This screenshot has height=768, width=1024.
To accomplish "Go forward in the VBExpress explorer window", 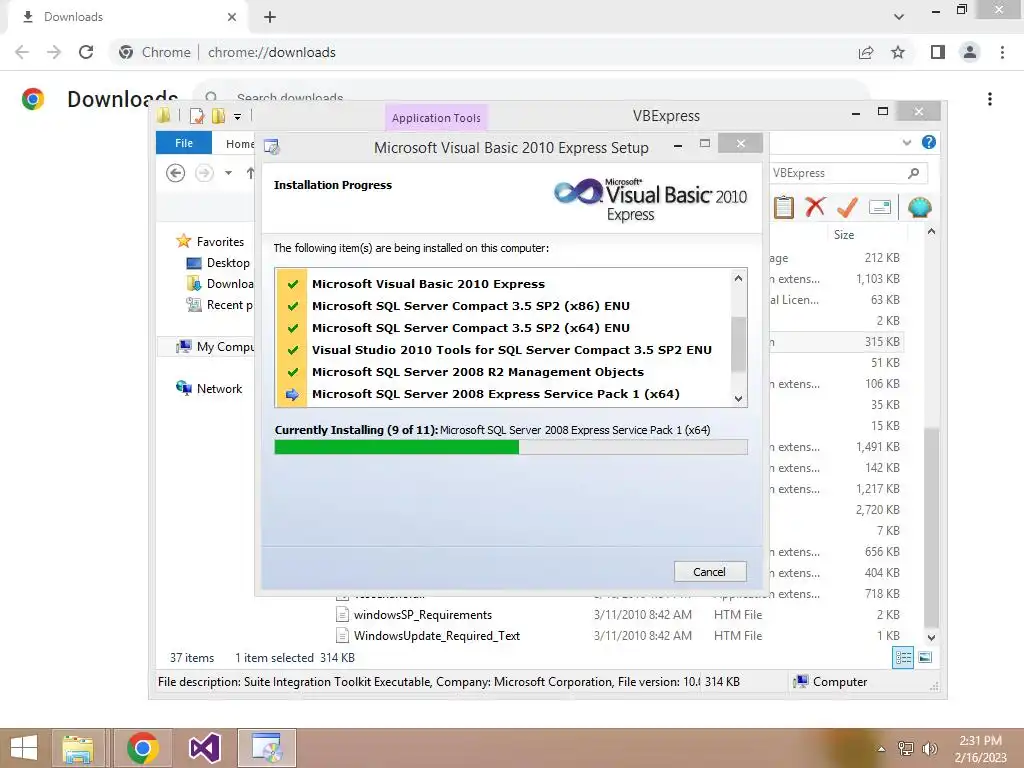I will 204,173.
